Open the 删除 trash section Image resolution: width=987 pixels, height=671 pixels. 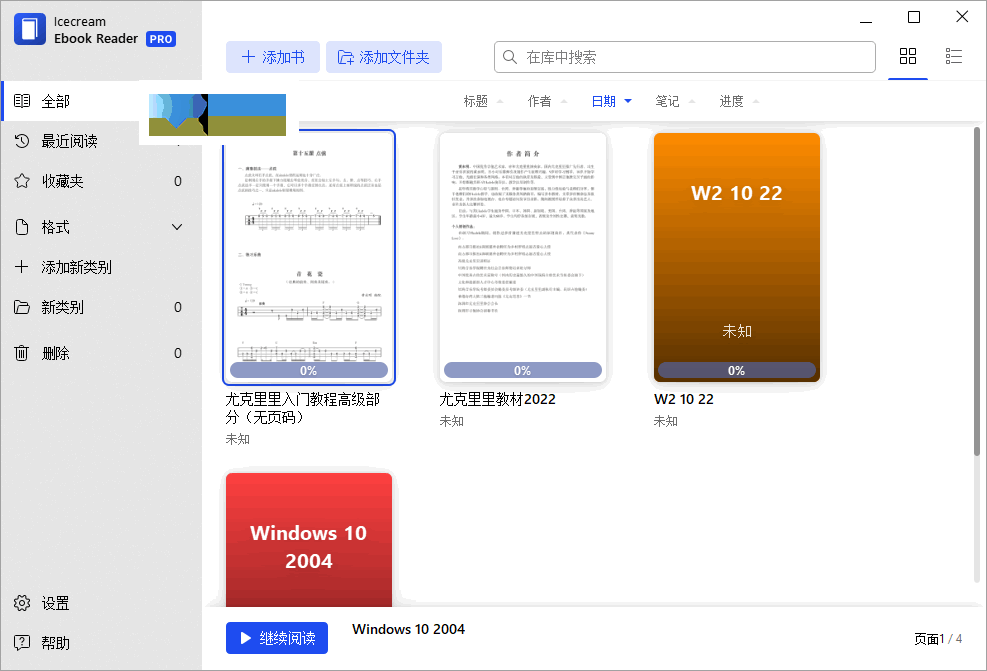[x=101, y=353]
